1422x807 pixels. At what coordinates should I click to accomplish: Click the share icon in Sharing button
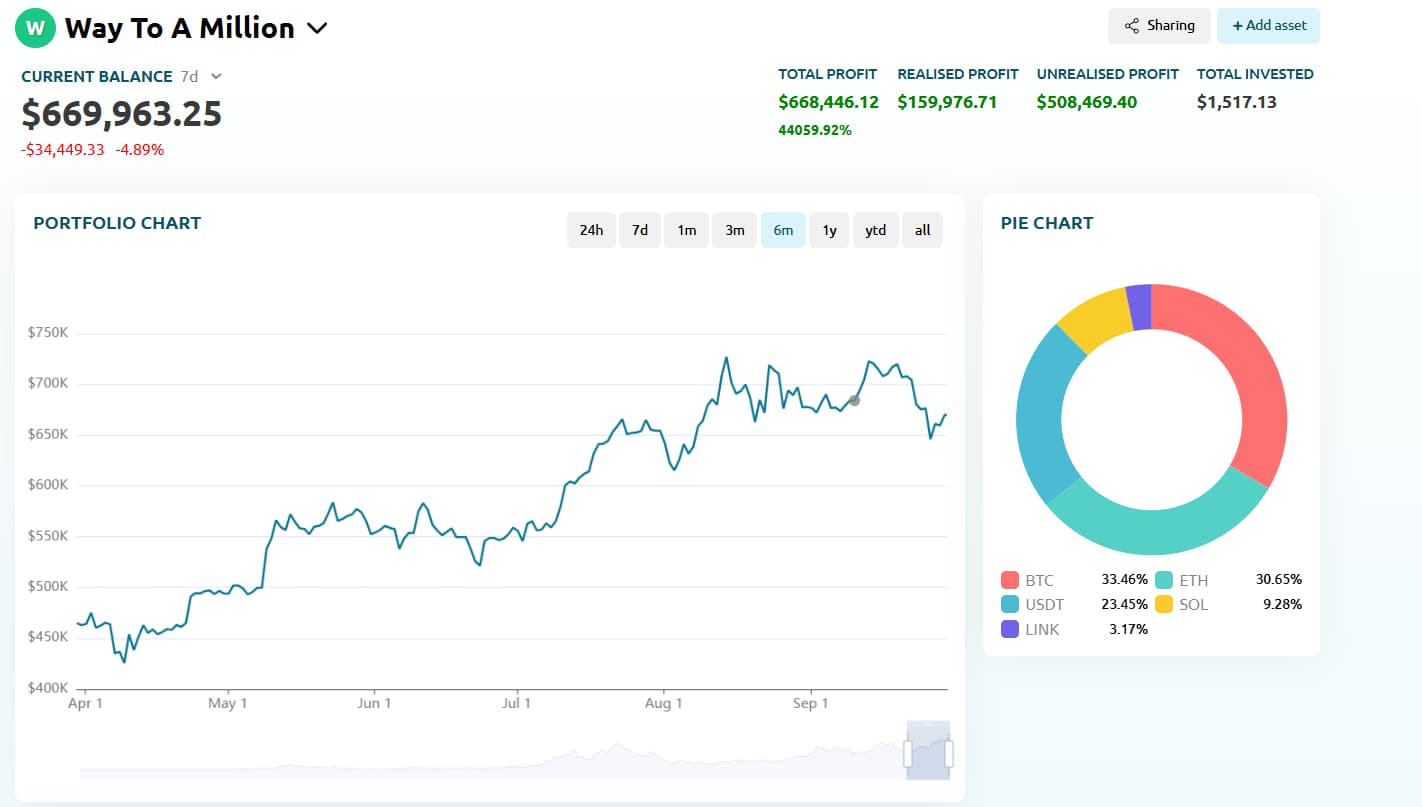[1132, 26]
